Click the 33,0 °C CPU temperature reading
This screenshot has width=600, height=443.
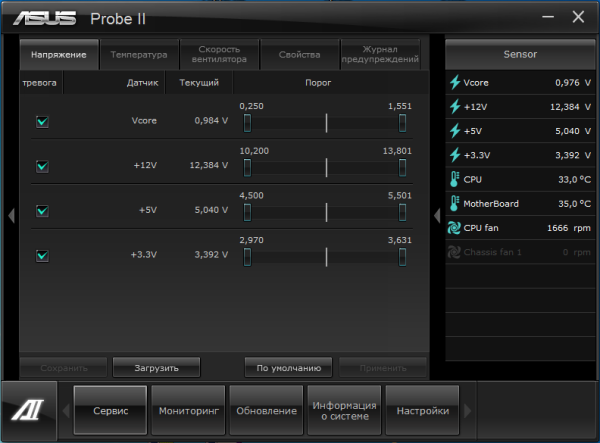pyautogui.click(x=574, y=179)
